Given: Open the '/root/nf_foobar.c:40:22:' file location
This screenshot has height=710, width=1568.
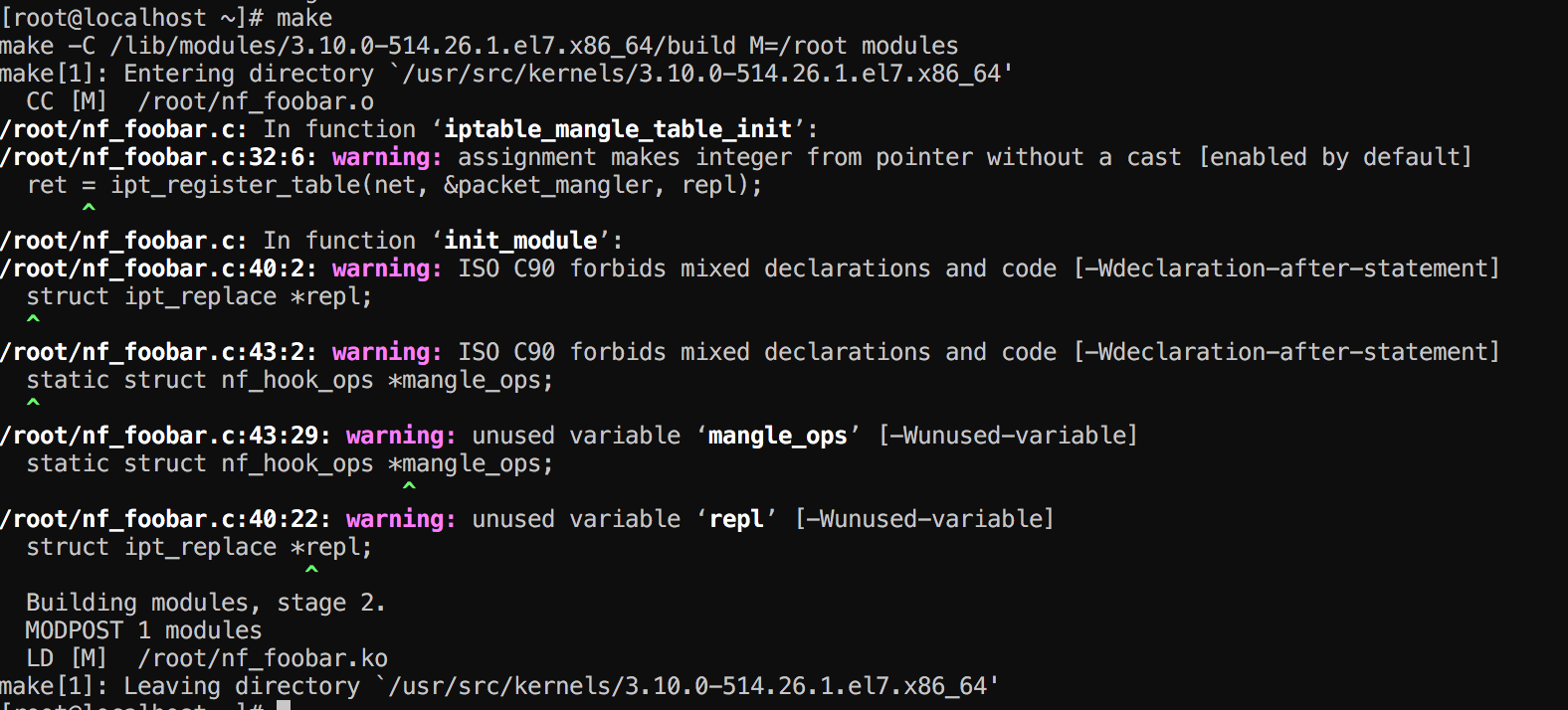Looking at the screenshot, I should 165,519.
